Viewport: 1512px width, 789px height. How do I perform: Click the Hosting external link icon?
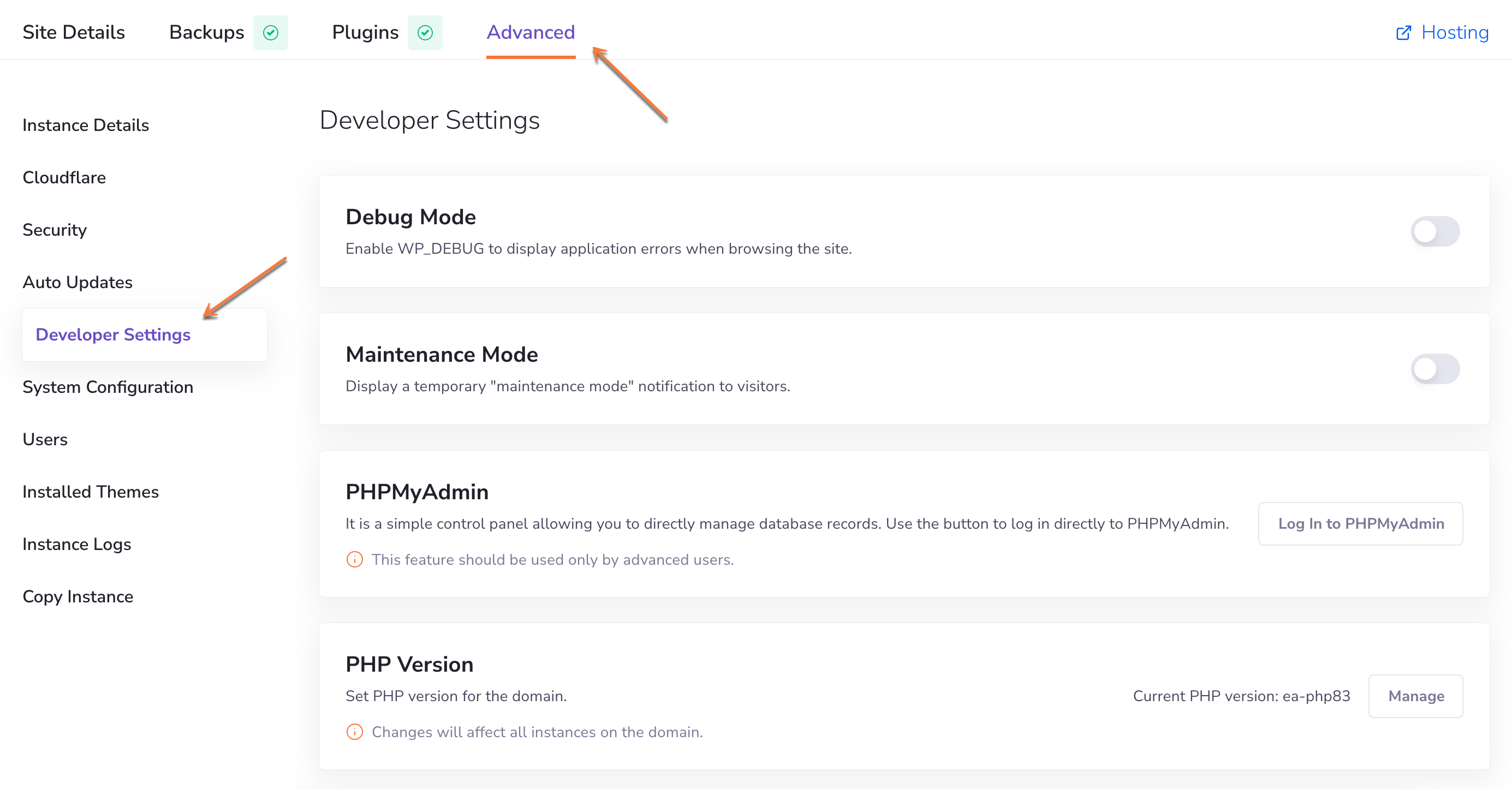point(1403,32)
